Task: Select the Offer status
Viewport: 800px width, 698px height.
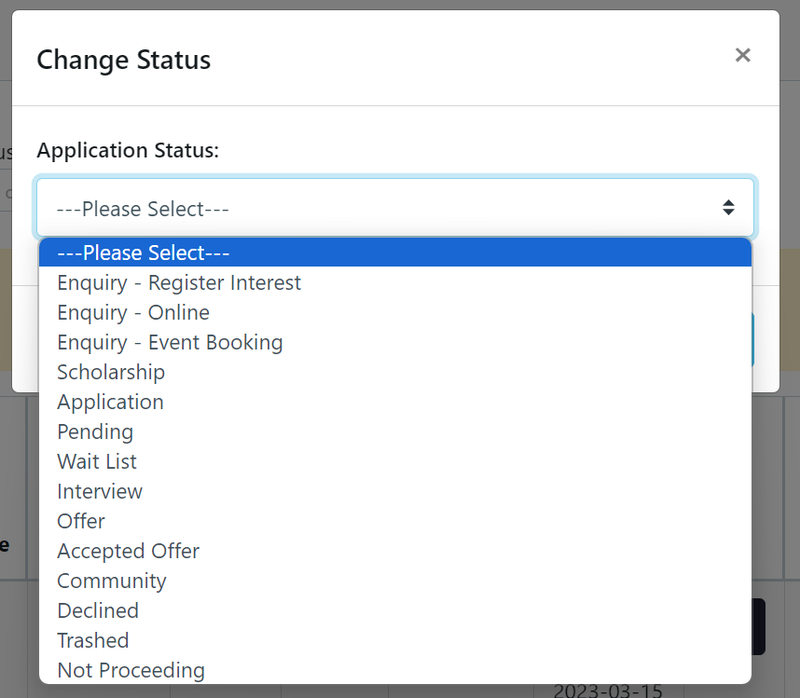Action: pyautogui.click(x=80, y=521)
